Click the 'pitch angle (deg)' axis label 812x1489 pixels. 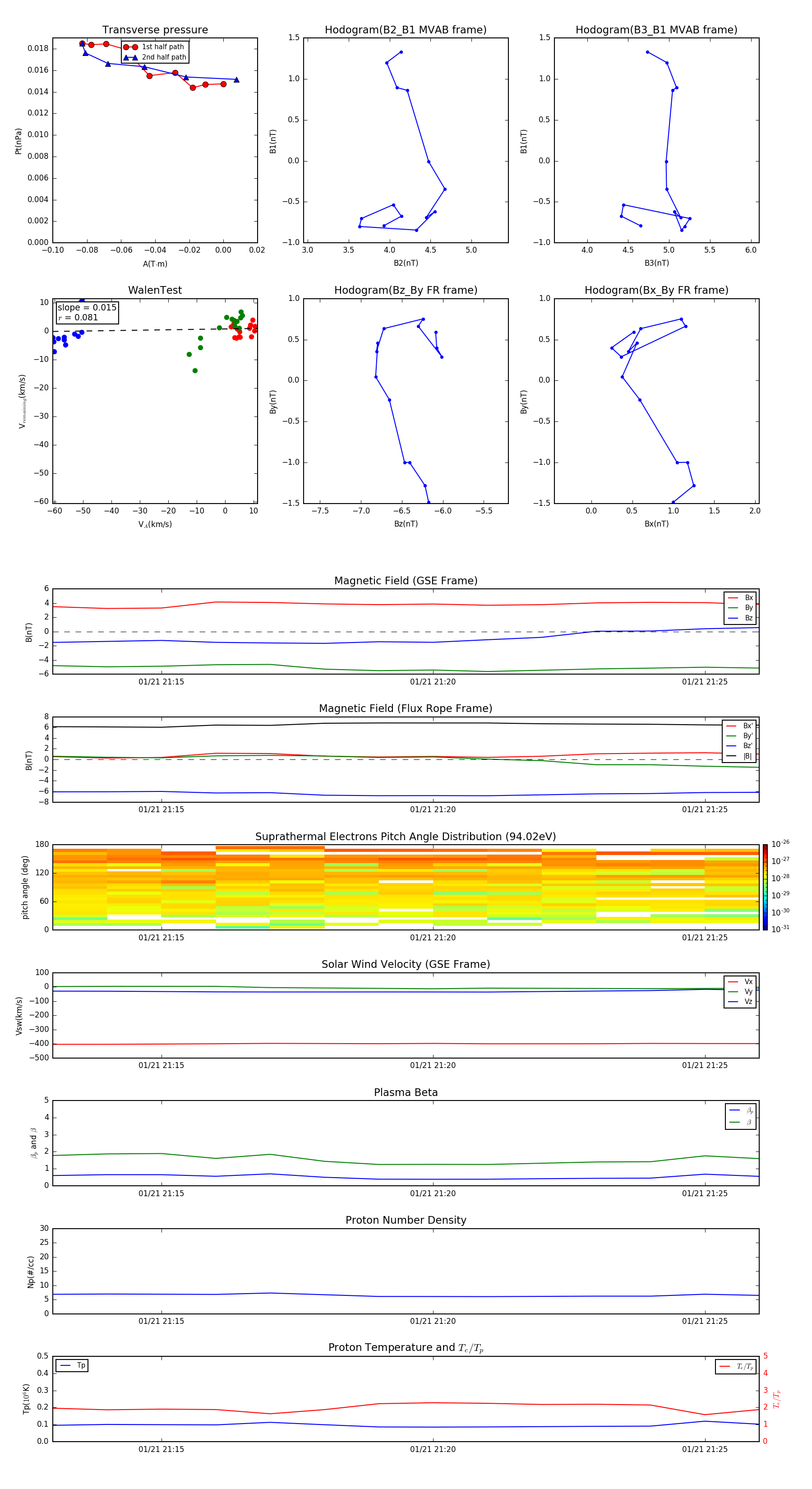(x=25, y=887)
